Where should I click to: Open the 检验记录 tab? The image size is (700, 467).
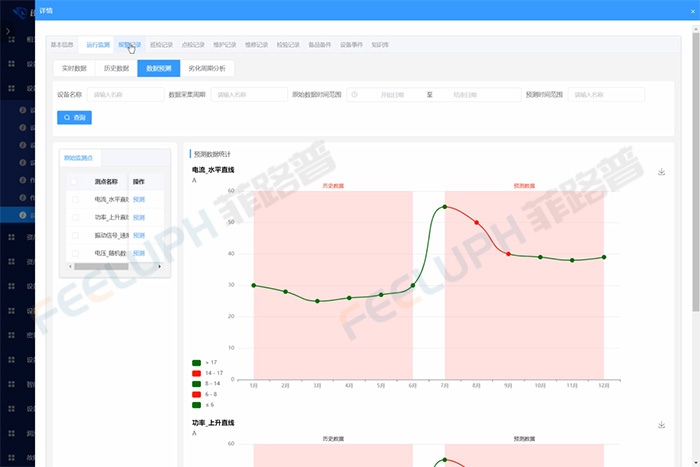[x=288, y=45]
